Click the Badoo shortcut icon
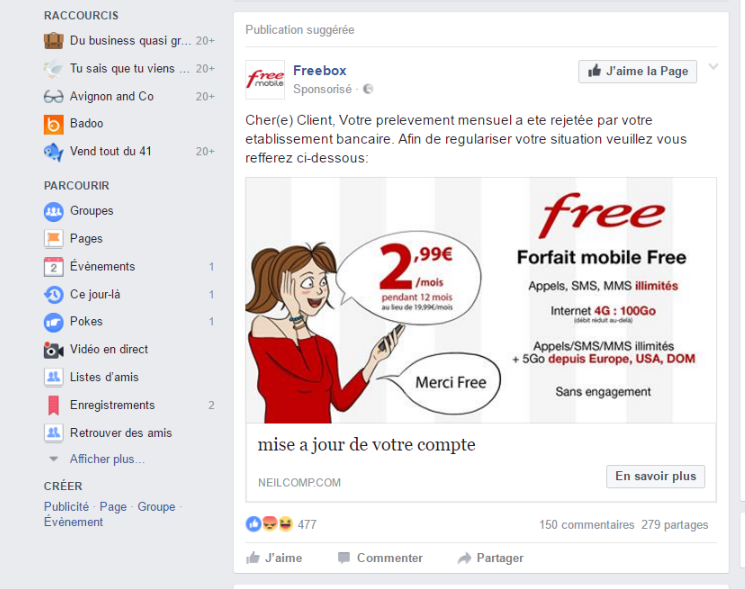Viewport: 745px width, 589px height. (x=54, y=124)
